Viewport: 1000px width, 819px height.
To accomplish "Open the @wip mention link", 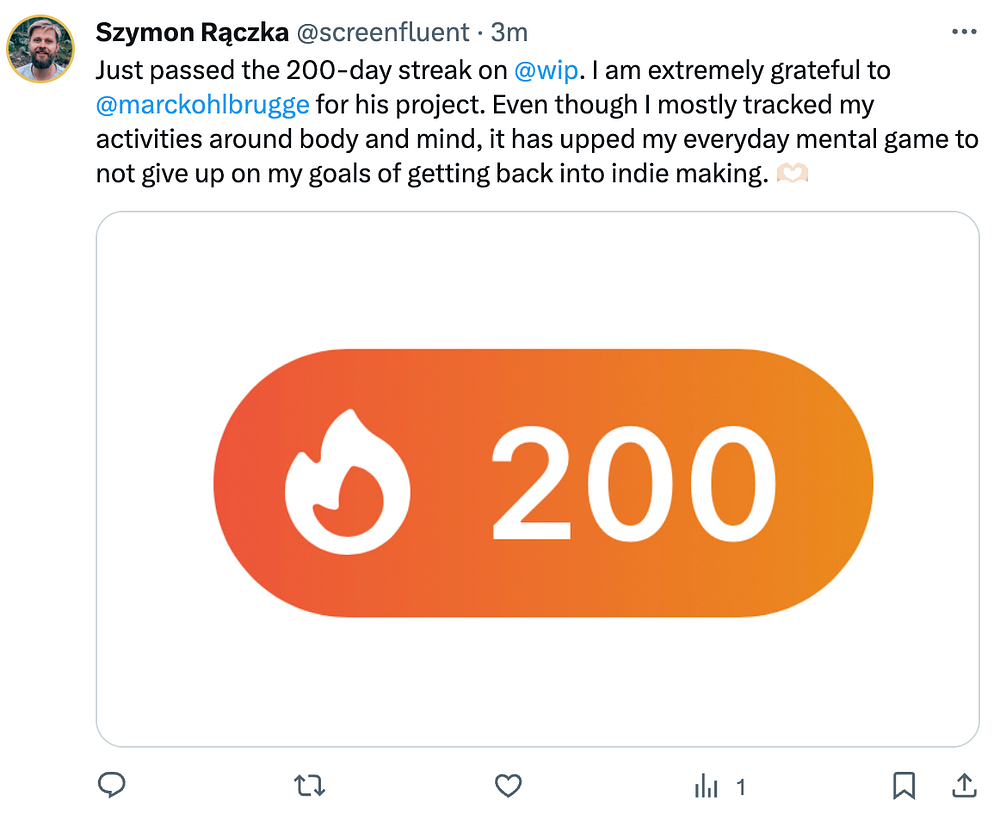I will click(x=545, y=71).
